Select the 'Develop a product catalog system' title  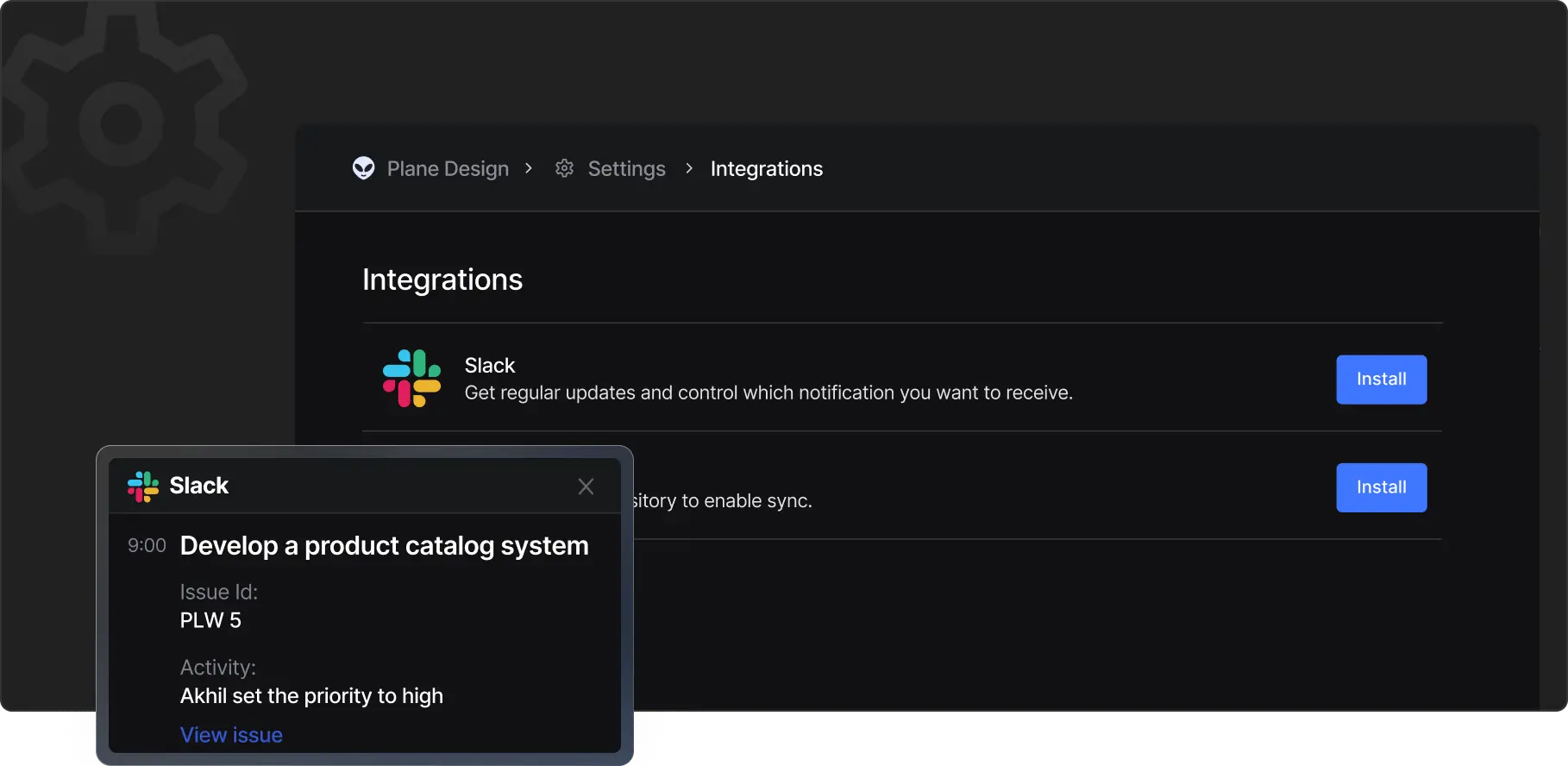coord(384,546)
